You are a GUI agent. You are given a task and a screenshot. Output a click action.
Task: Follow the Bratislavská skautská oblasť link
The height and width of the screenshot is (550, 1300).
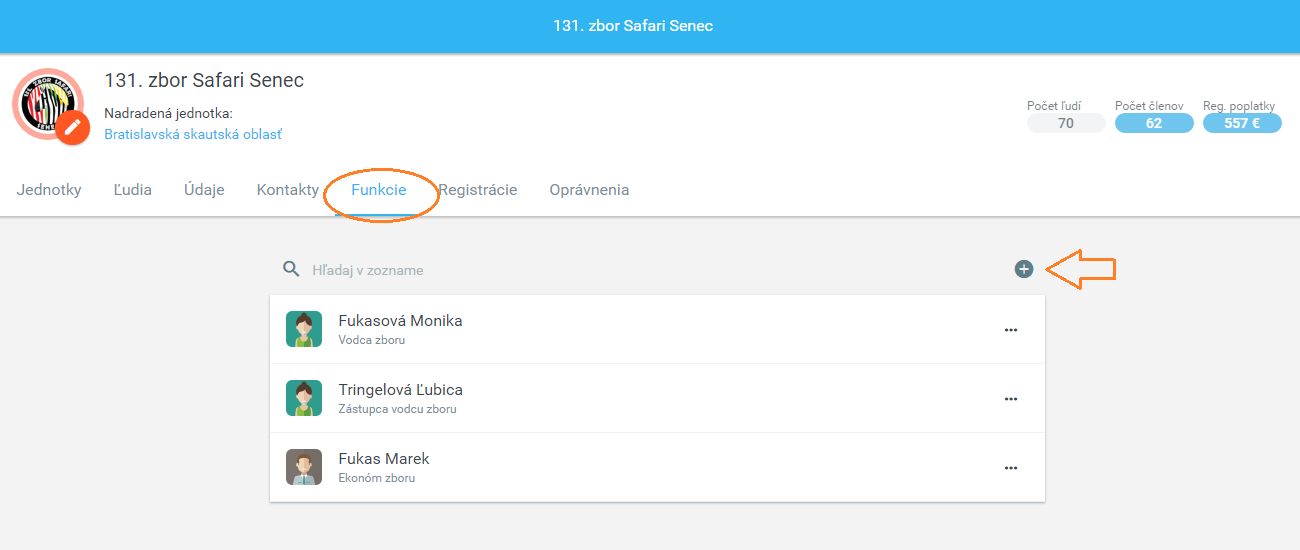pos(193,134)
